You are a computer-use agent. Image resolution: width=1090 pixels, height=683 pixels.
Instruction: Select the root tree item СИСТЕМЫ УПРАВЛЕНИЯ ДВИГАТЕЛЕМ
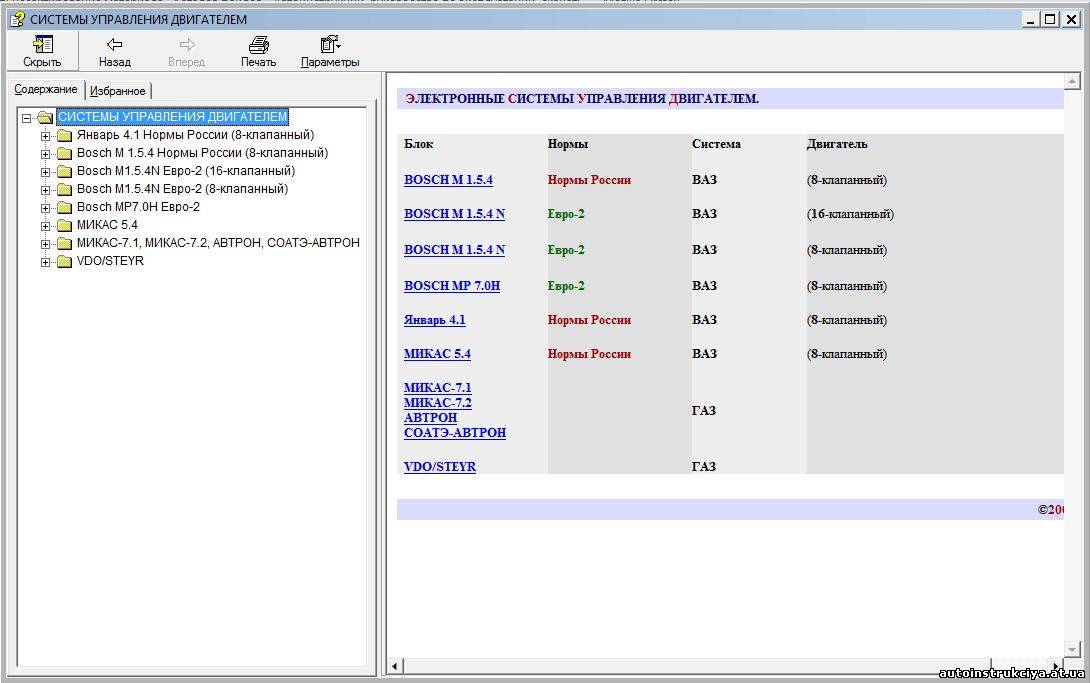tap(172, 117)
